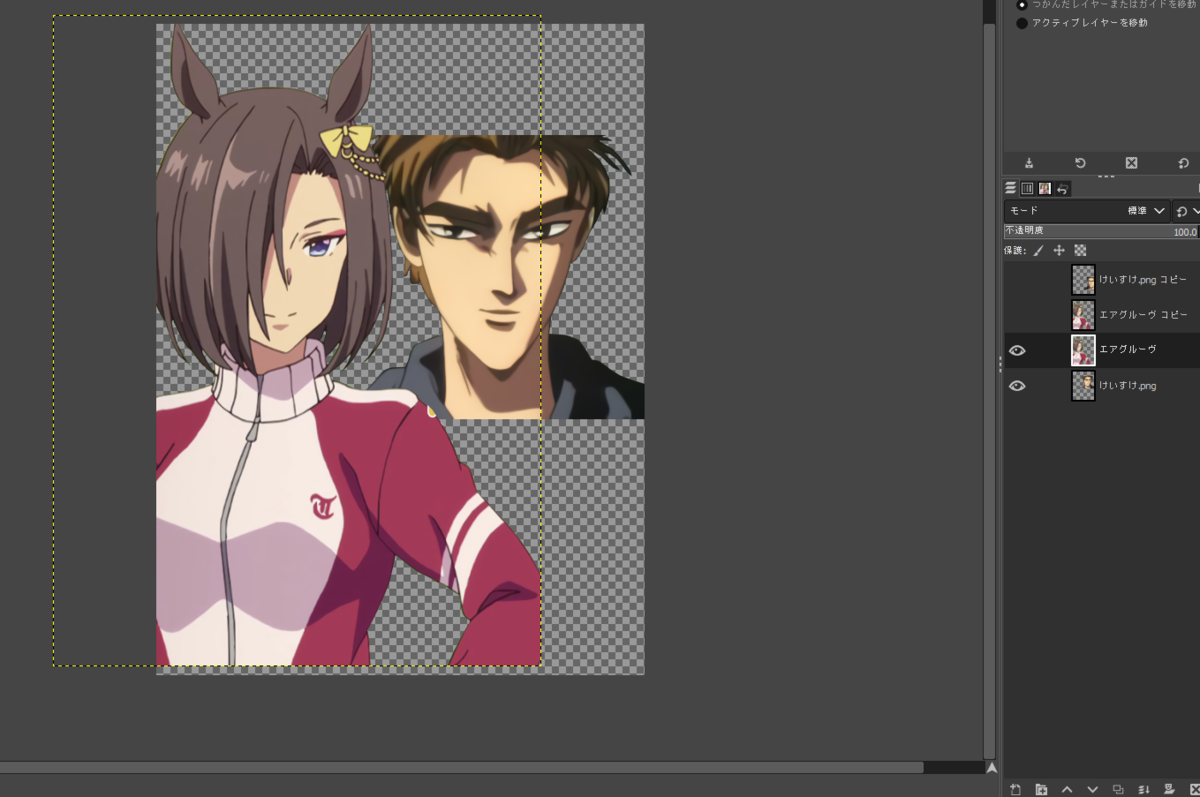Show the けいすけ.png コピー layer visibility

coord(1017,280)
